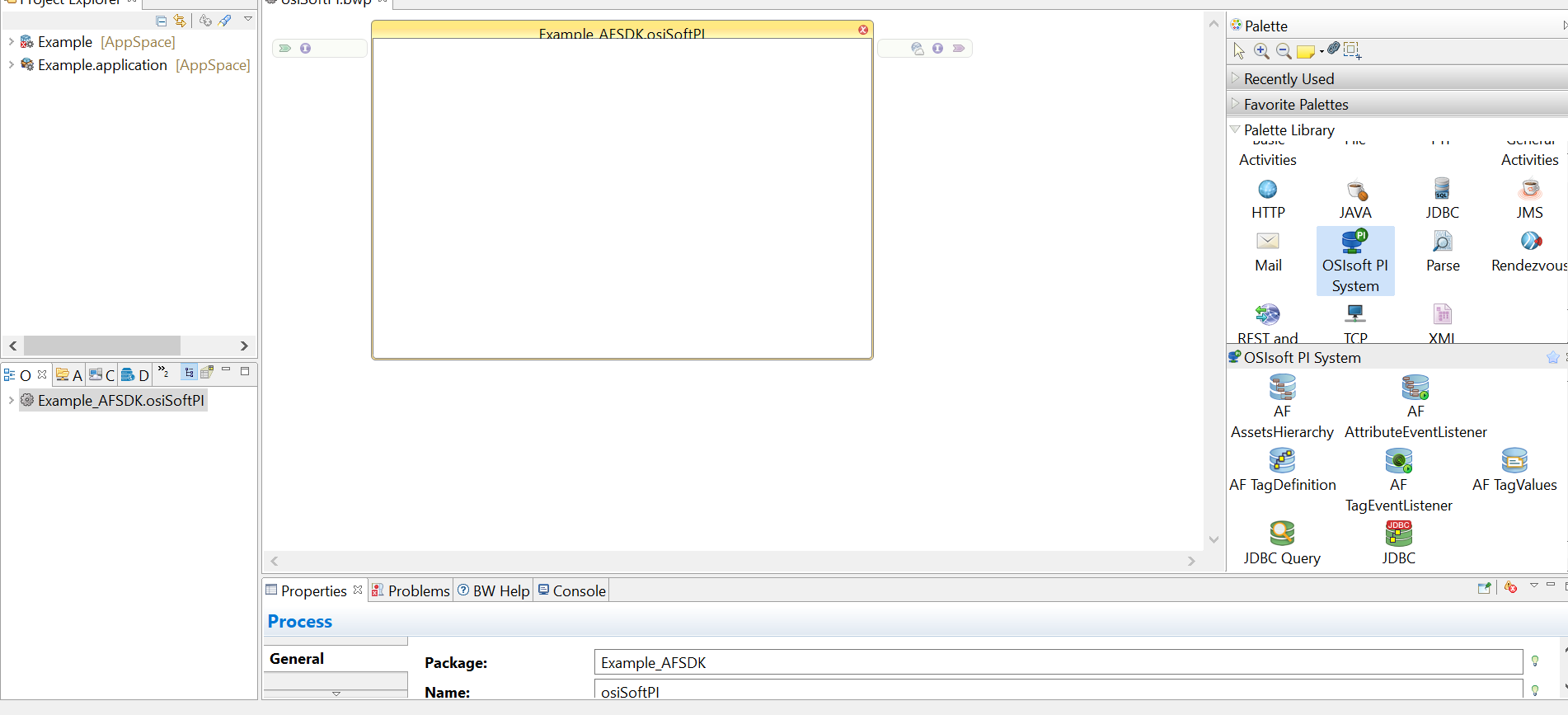Open the Console tab
This screenshot has width=1568, height=715.
coord(572,590)
